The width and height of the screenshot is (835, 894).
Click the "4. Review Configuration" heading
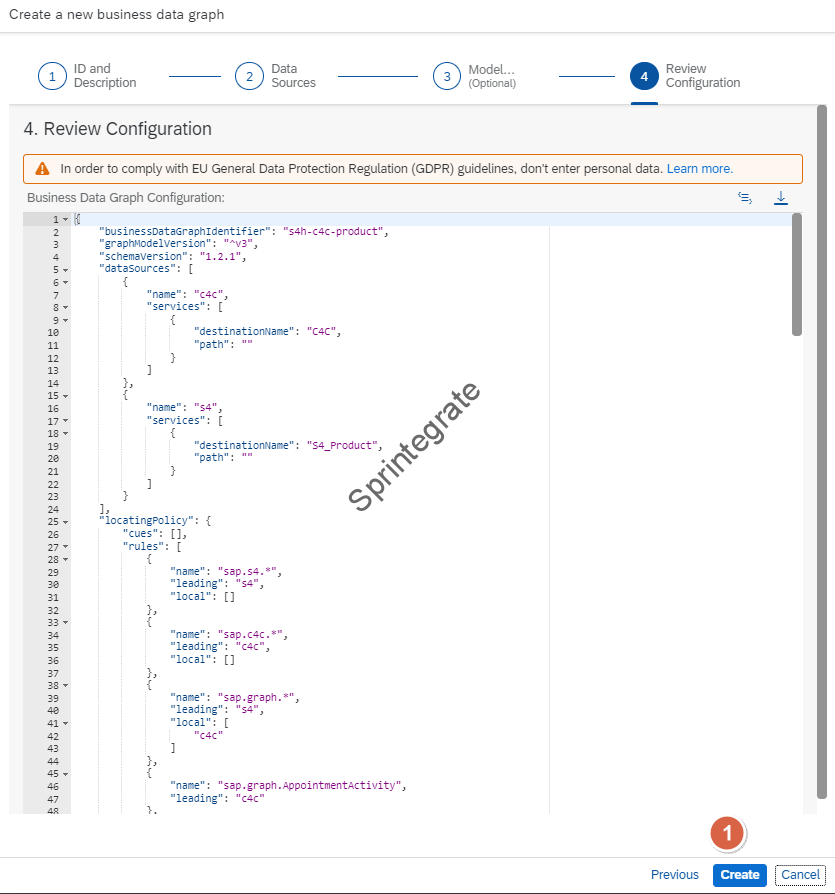tap(117, 129)
